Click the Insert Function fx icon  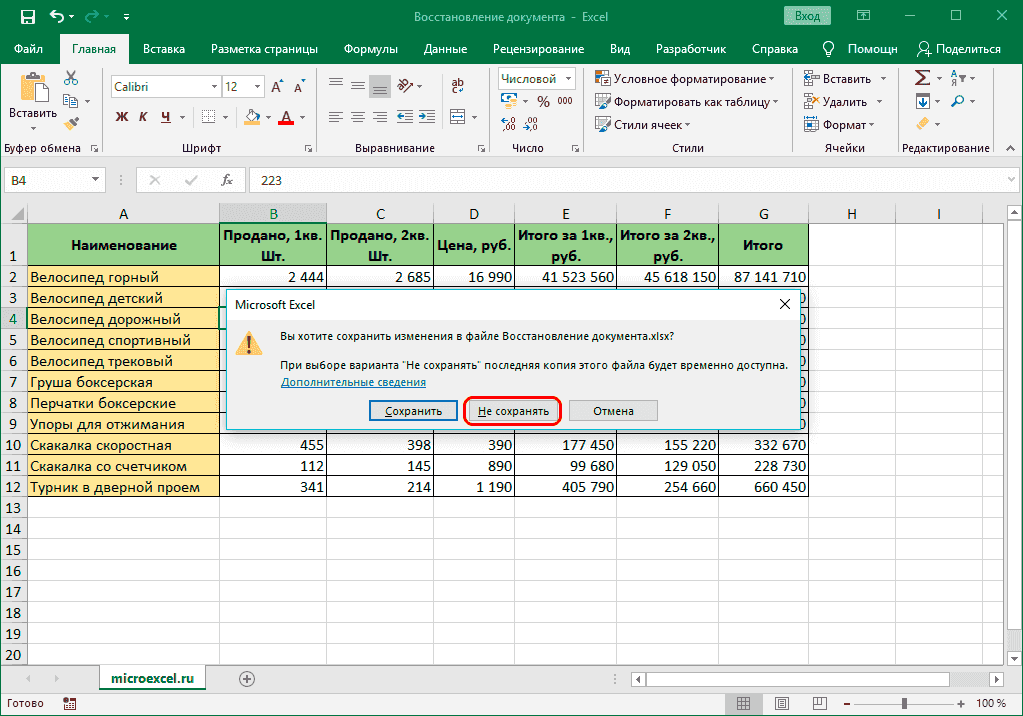[x=227, y=180]
